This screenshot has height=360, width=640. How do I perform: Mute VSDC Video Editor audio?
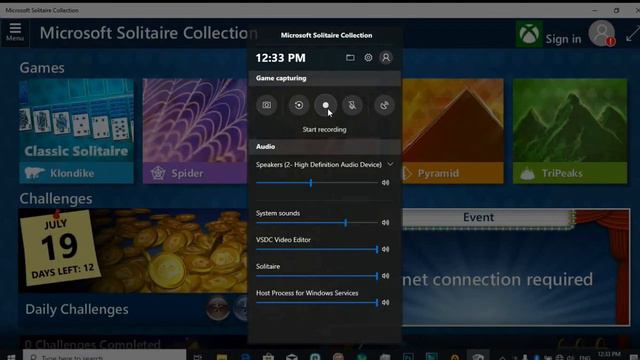[385, 249]
